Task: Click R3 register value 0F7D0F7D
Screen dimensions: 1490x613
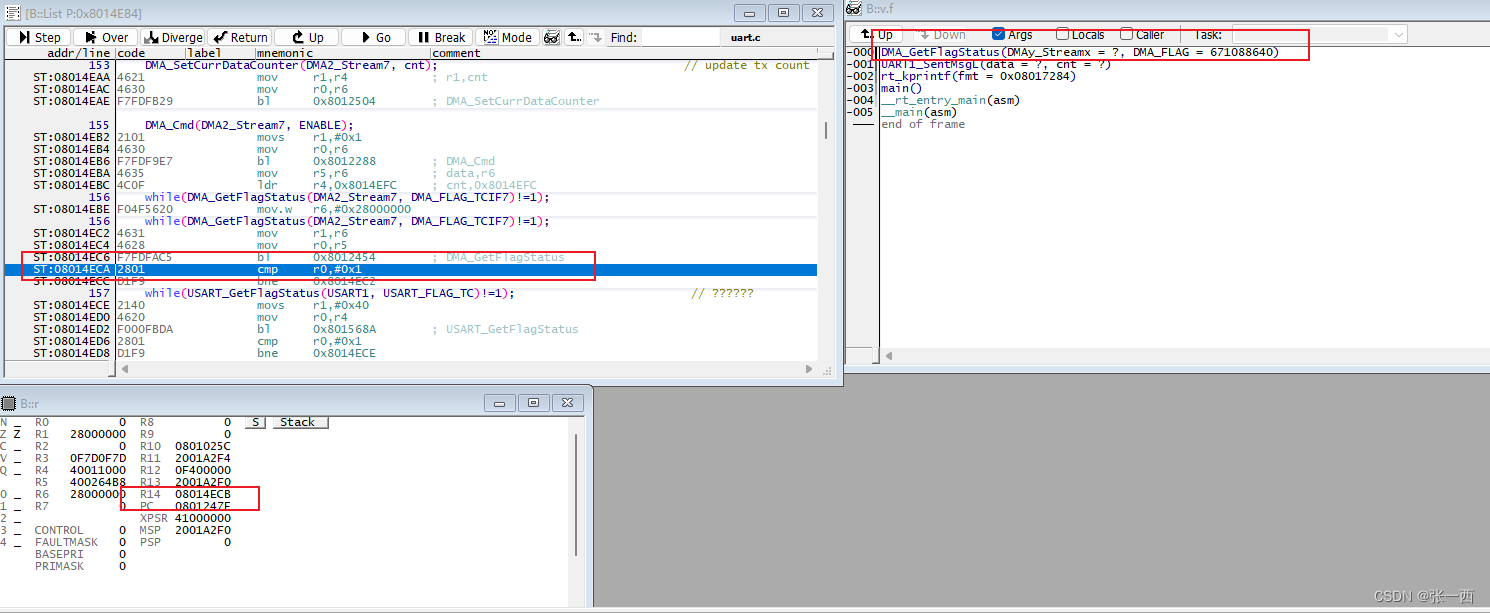Action: pyautogui.click(x=98, y=458)
